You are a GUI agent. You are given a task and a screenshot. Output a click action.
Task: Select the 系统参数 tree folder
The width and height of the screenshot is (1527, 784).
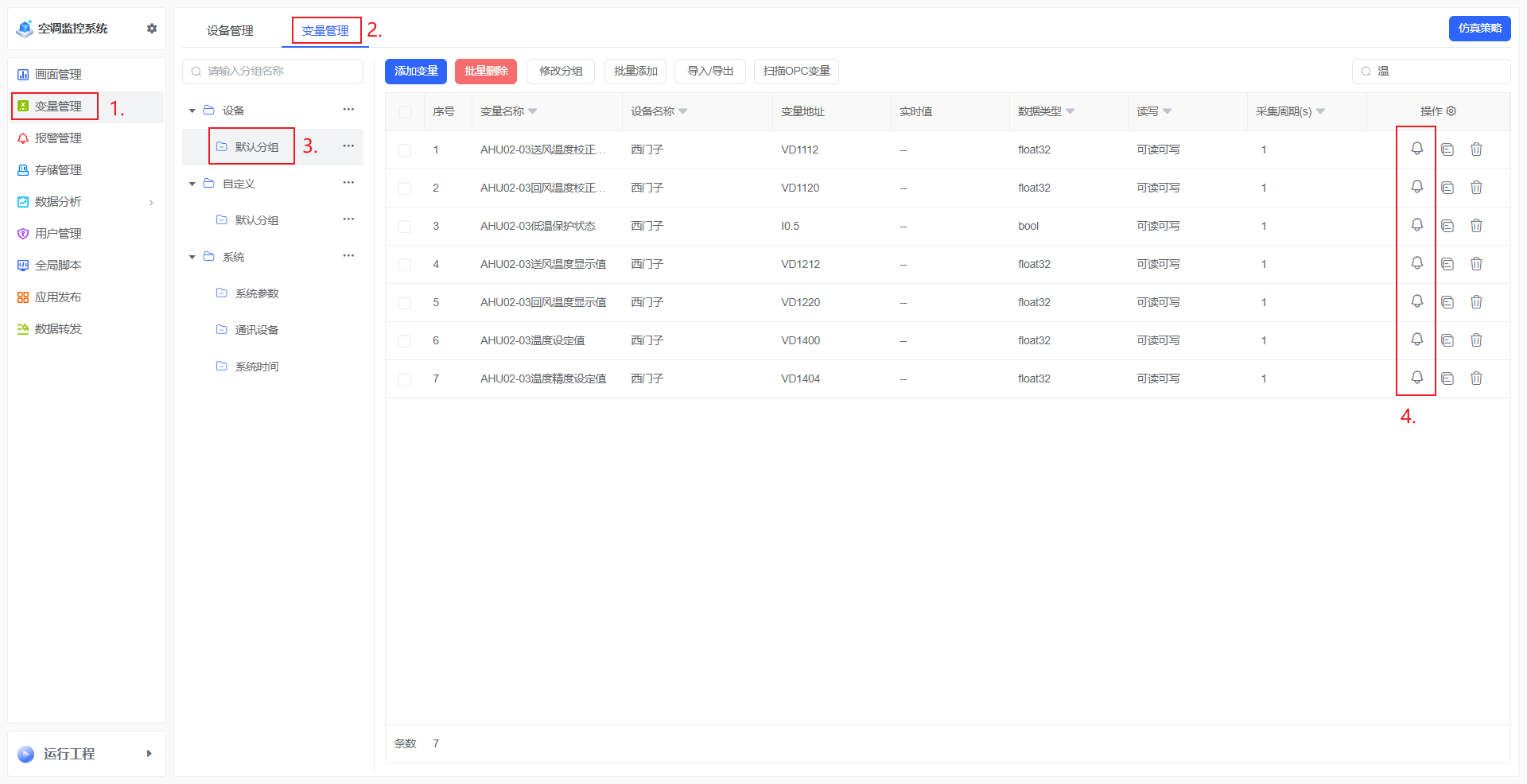click(256, 293)
